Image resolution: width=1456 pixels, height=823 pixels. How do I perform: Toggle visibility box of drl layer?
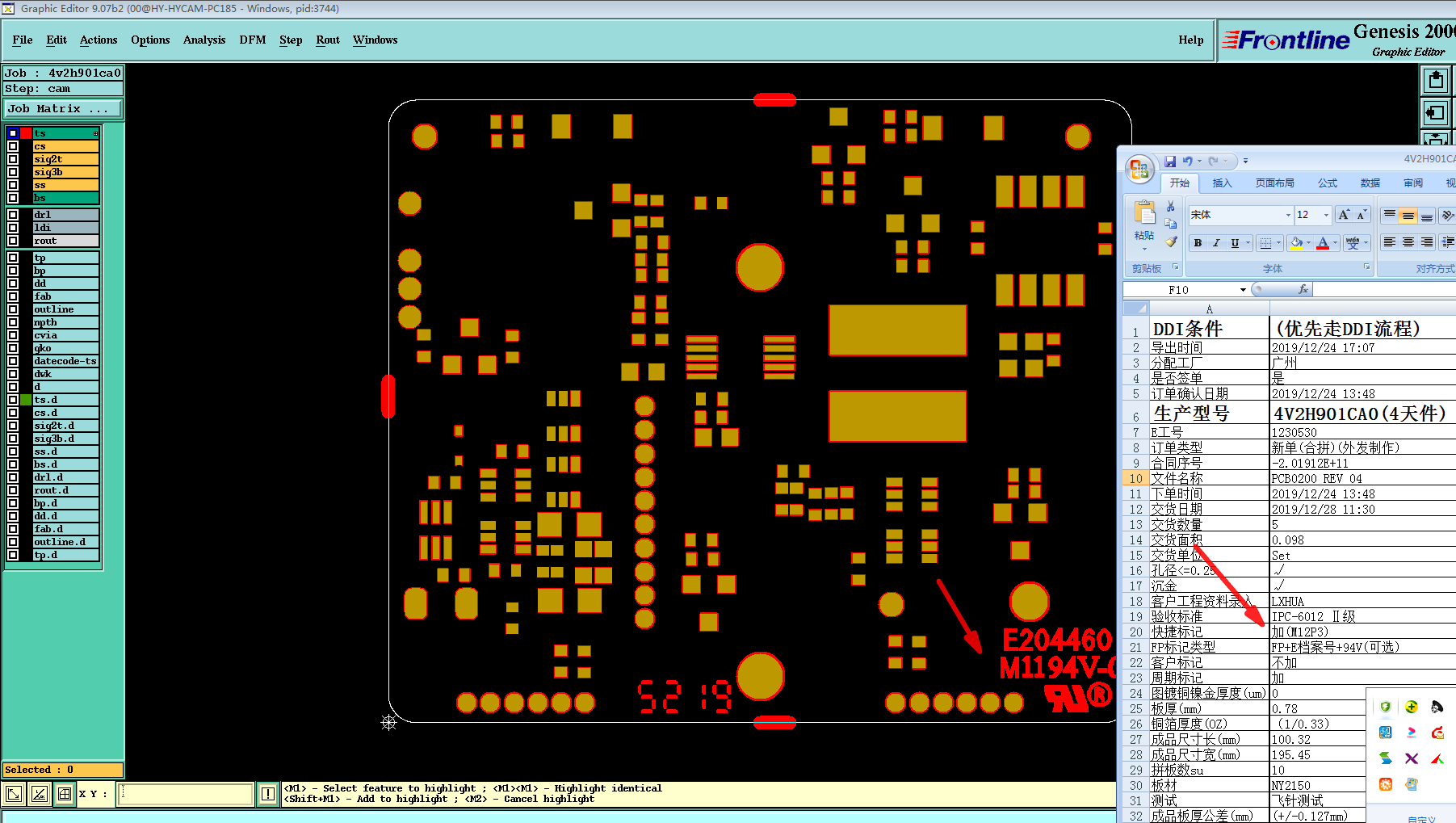13,215
